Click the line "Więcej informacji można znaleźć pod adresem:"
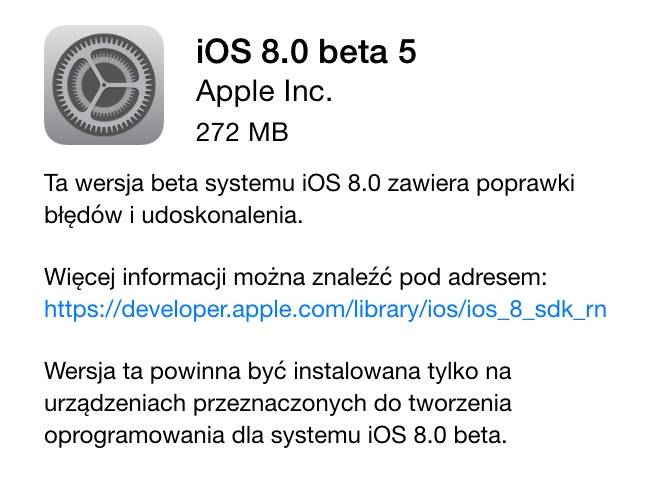The width and height of the screenshot is (664, 483). pyautogui.click(x=296, y=279)
